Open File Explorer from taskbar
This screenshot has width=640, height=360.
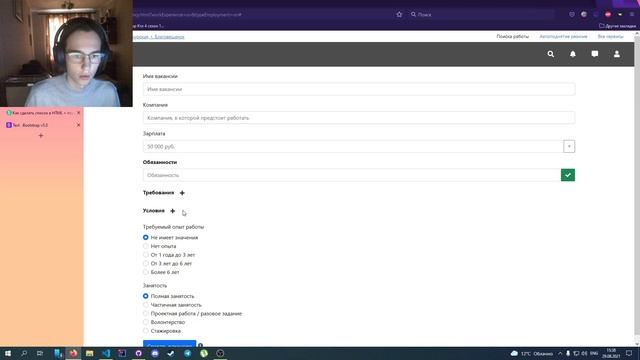pos(89,353)
